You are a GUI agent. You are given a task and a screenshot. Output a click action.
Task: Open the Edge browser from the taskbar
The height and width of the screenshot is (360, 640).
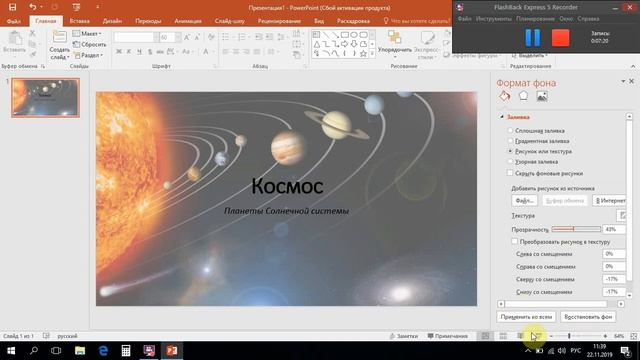tap(103, 351)
